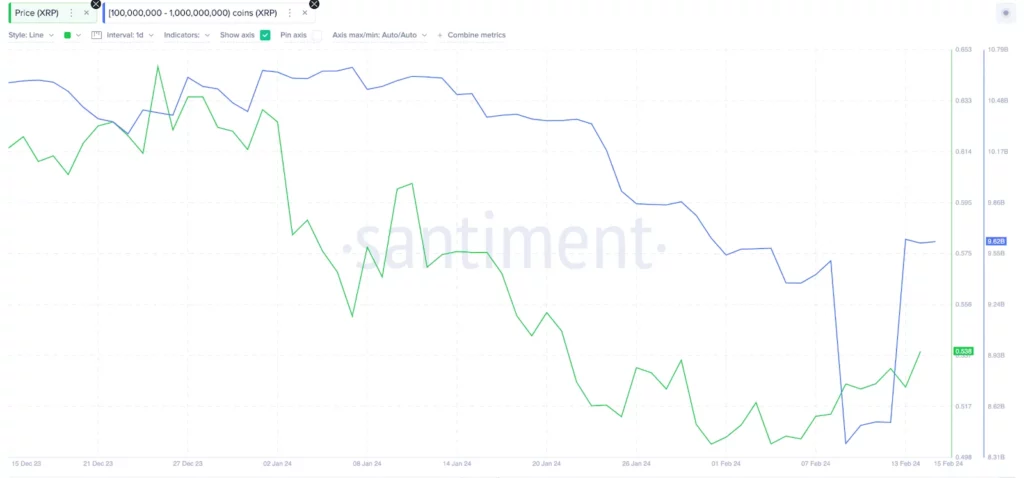The height and width of the screenshot is (478, 1024).
Task: Click black circle X above Price (XRP) tab
Action: [x=96, y=4]
